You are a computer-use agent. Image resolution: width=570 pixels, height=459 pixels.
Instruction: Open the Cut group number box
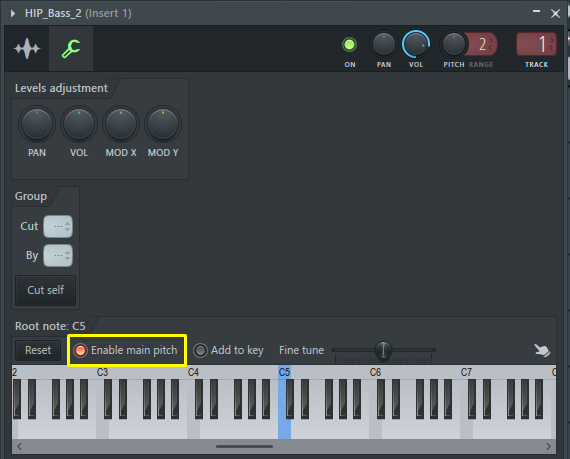point(58,226)
